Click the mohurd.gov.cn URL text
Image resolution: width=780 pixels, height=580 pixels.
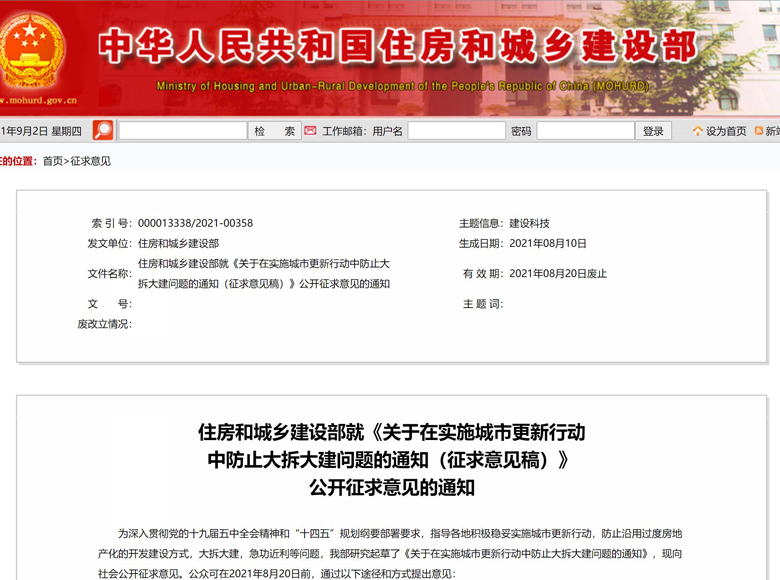pos(38,100)
